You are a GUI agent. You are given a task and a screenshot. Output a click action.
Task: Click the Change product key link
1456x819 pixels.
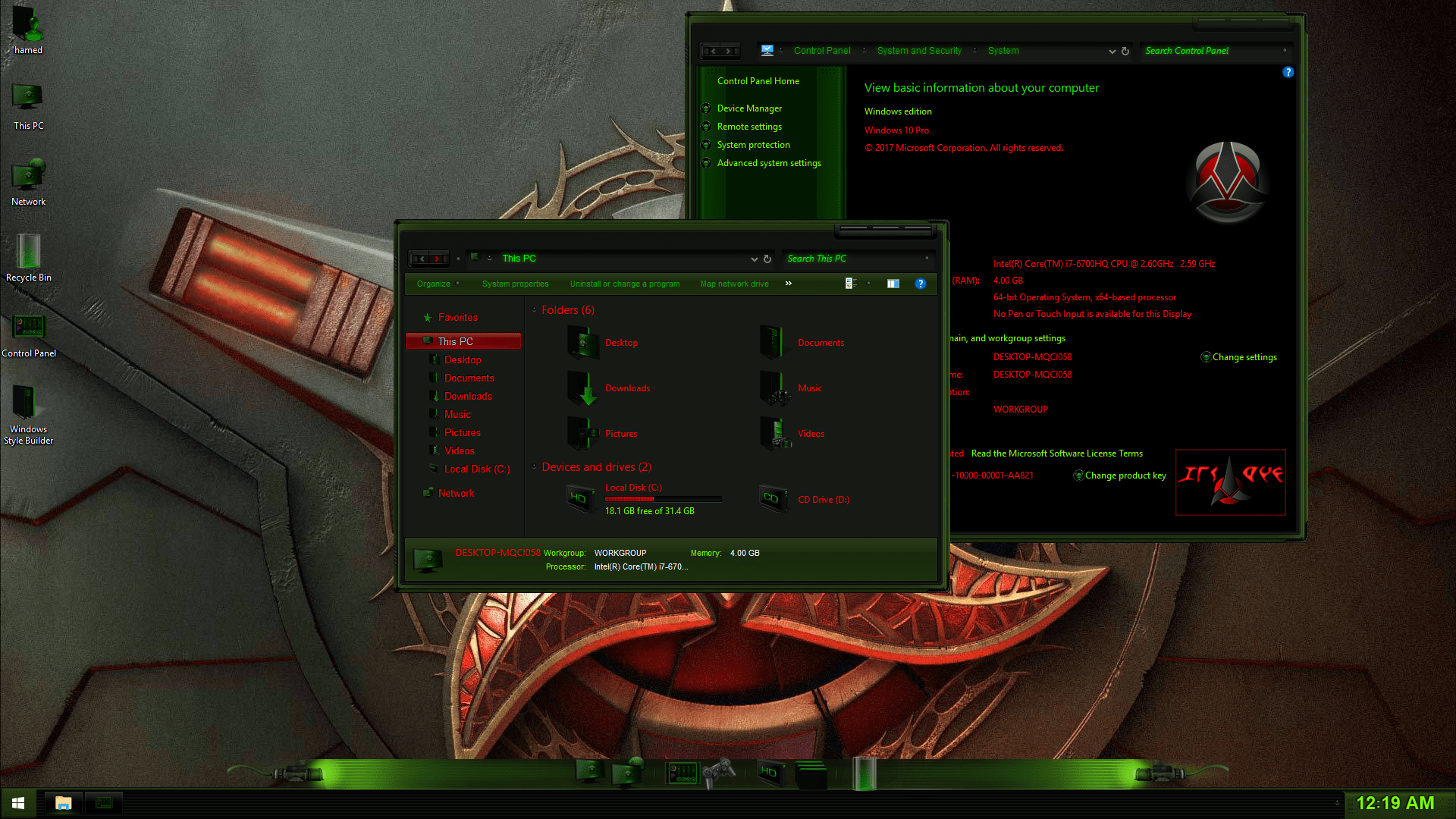pos(1125,475)
